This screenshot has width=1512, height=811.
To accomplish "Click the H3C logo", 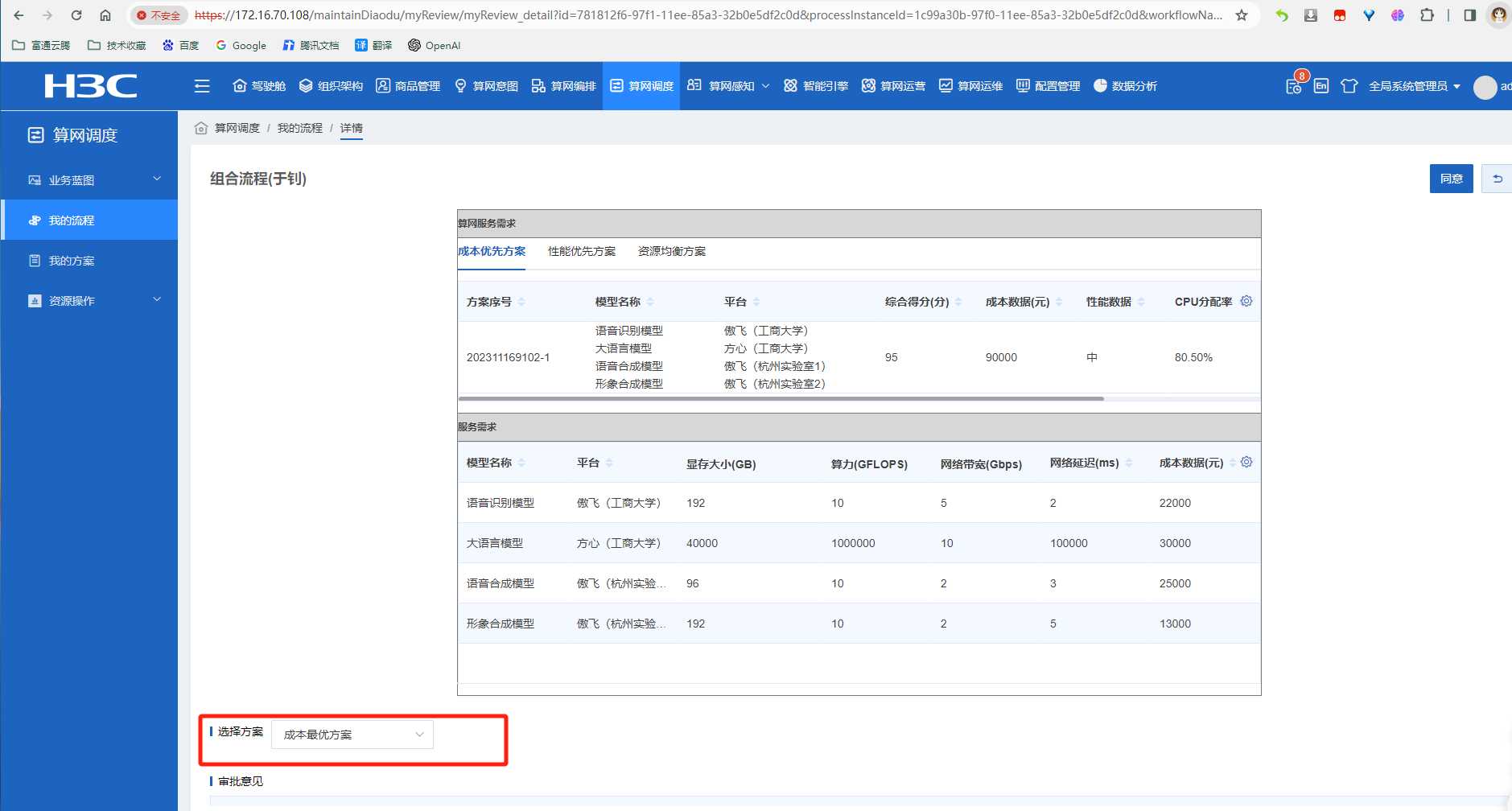I will tap(90, 86).
